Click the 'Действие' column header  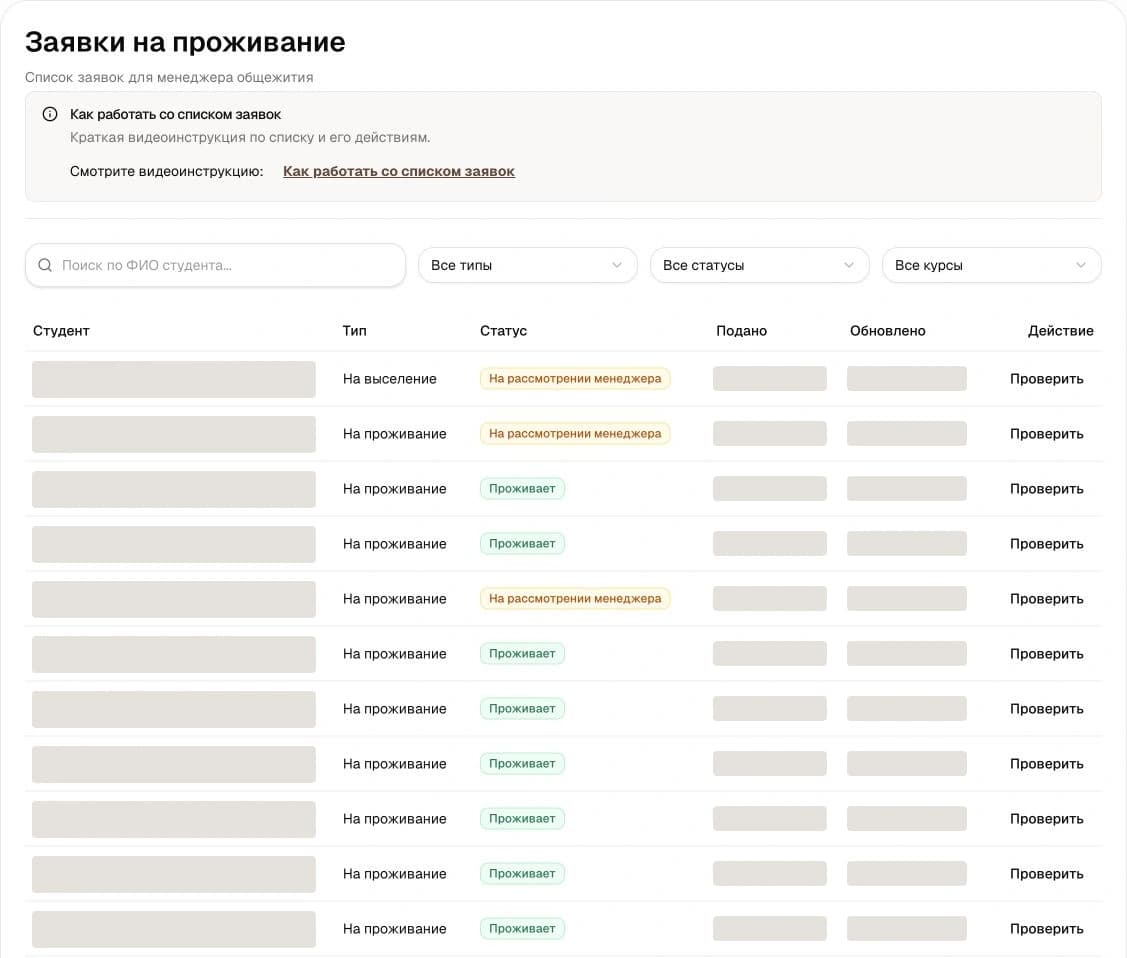(1060, 331)
